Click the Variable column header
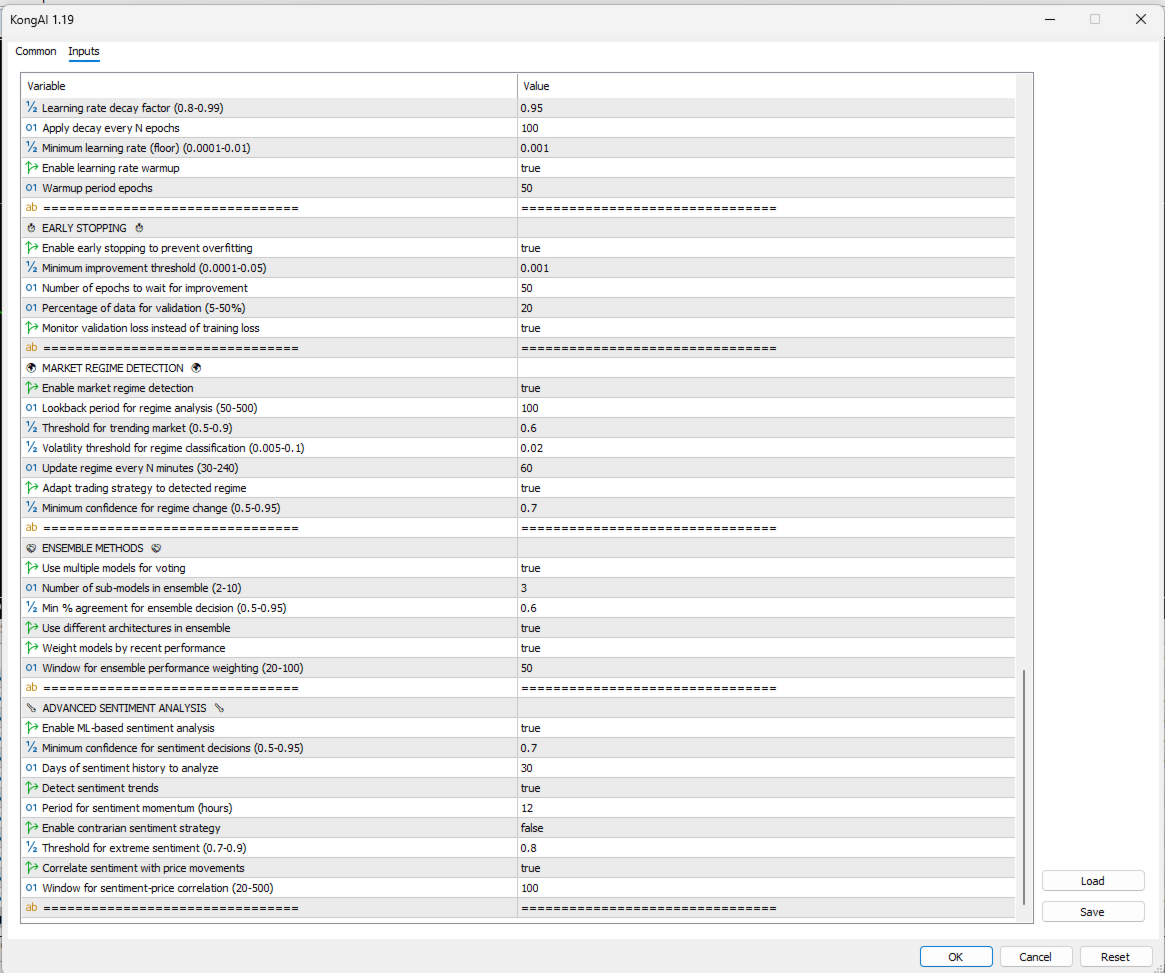This screenshot has height=973, width=1165. [269, 86]
